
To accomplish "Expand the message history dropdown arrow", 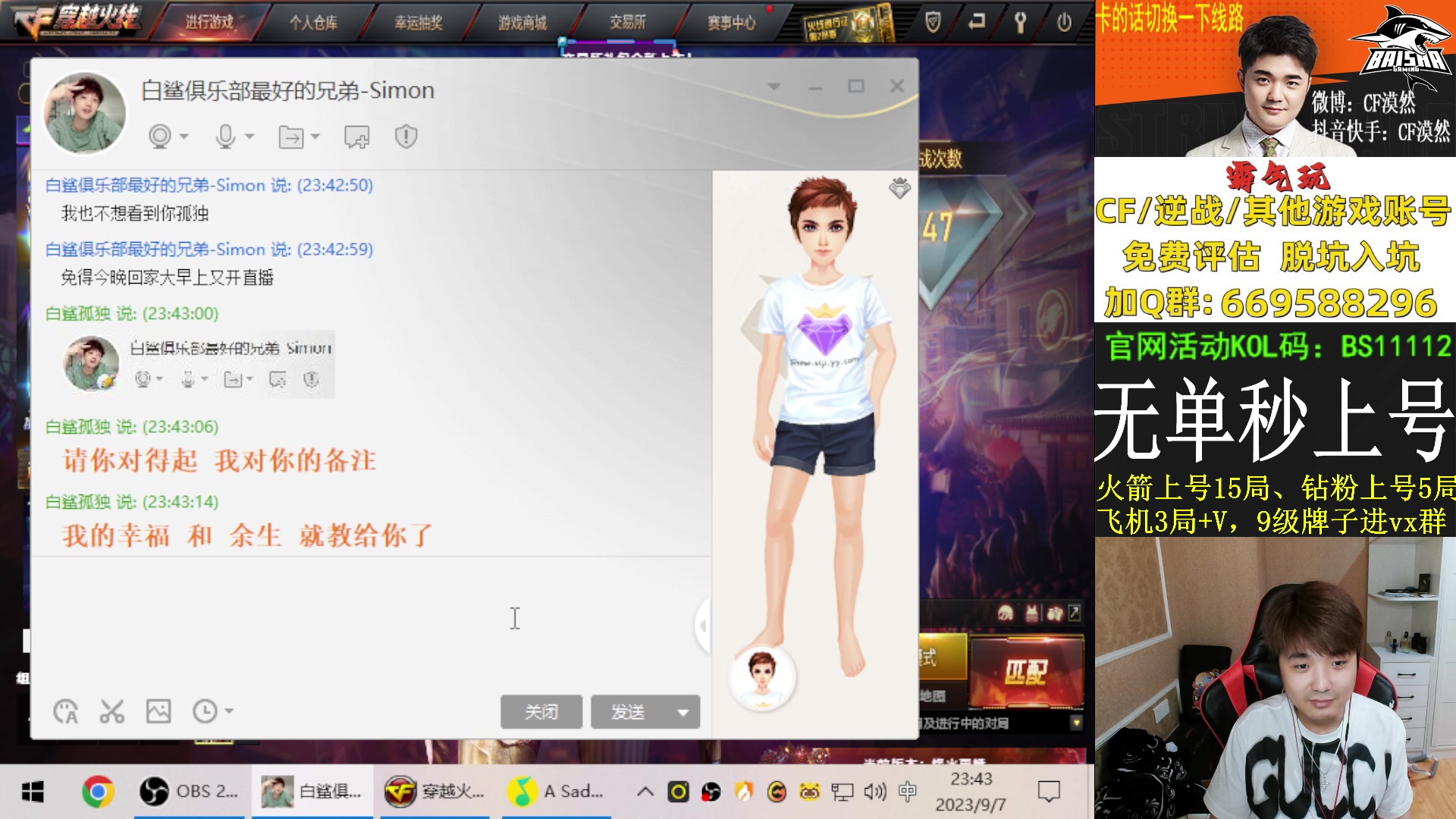I will tap(229, 711).
